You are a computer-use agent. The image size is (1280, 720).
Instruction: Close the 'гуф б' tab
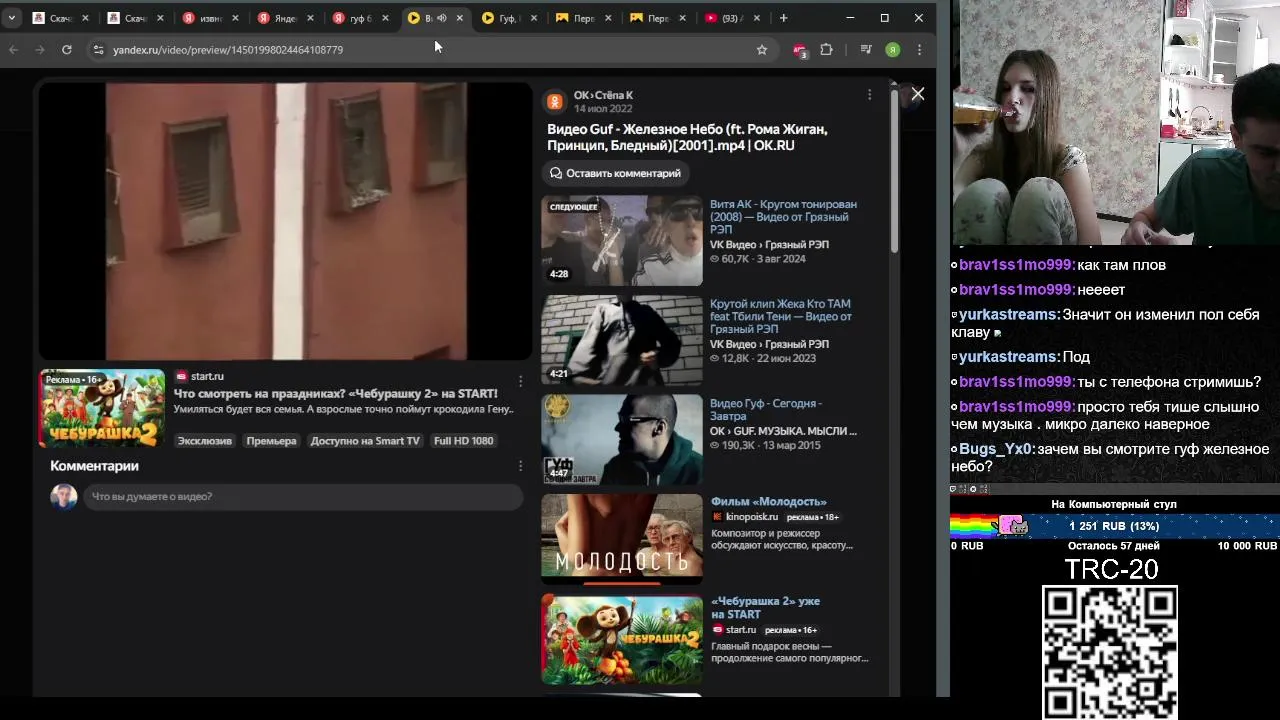[385, 18]
